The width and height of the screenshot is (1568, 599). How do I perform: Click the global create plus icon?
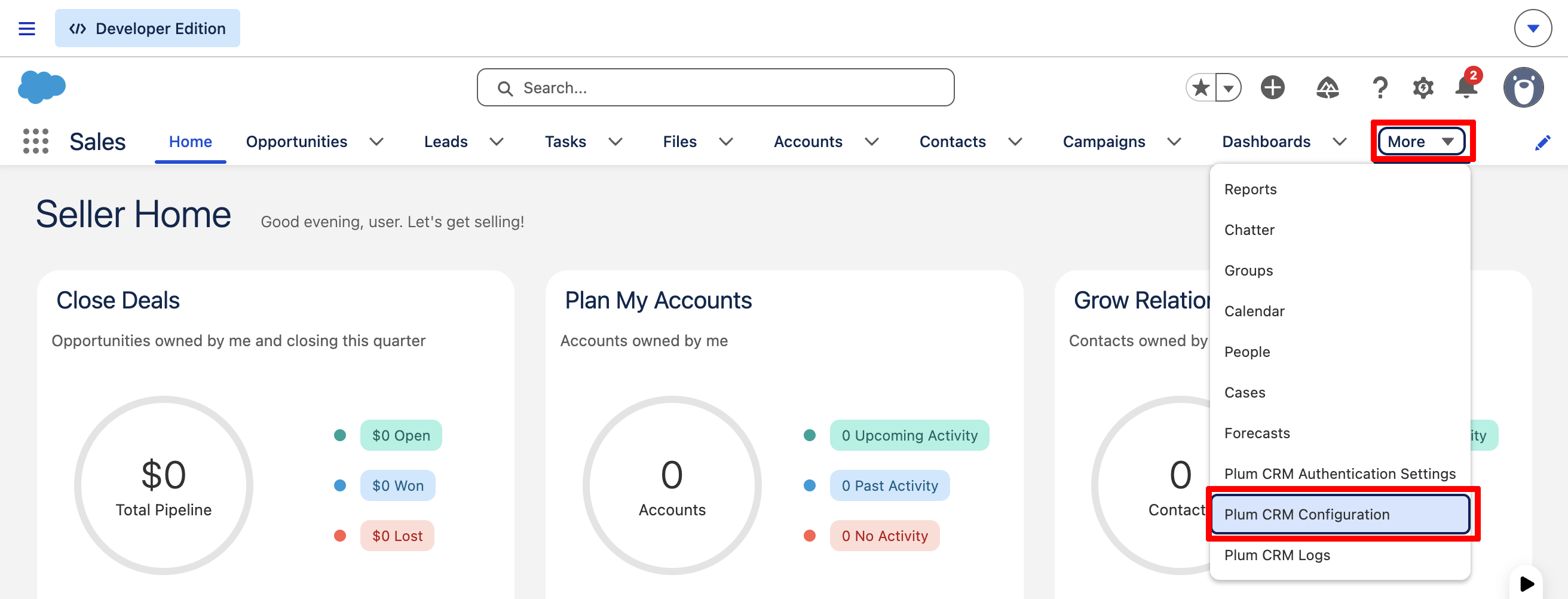[x=1272, y=88]
